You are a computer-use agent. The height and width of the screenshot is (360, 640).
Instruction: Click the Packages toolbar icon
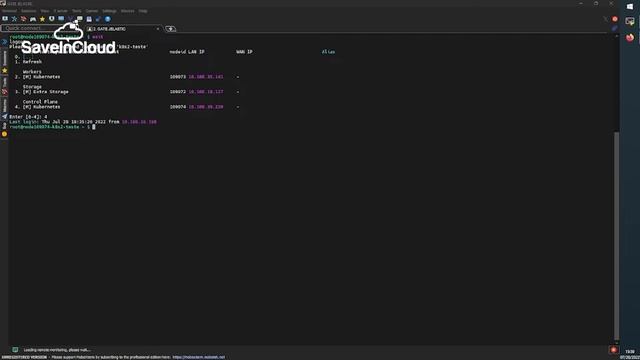[x=89, y=19]
